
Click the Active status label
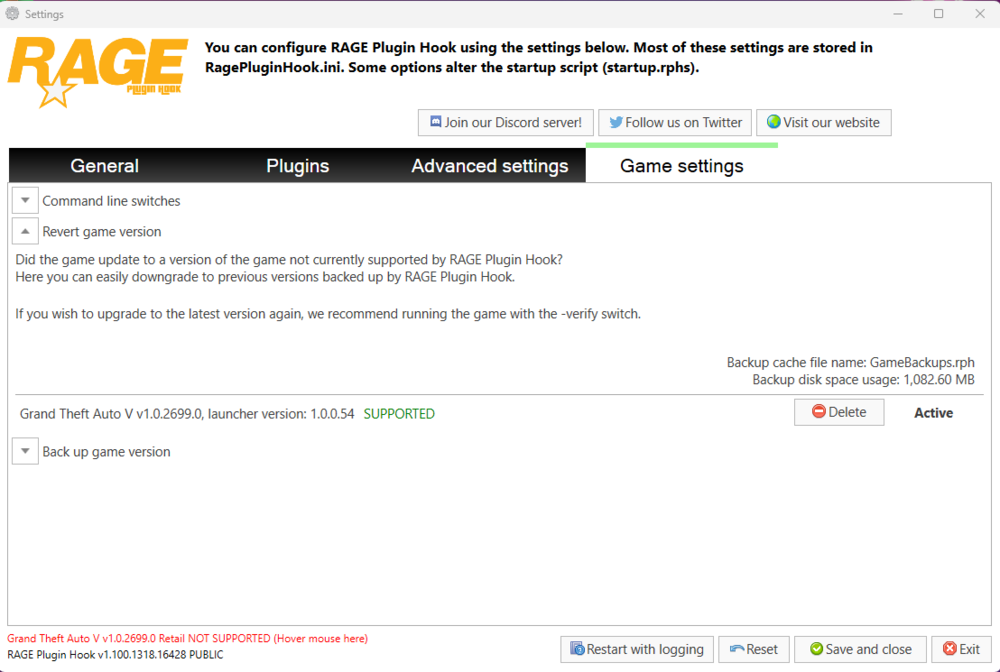tap(933, 413)
